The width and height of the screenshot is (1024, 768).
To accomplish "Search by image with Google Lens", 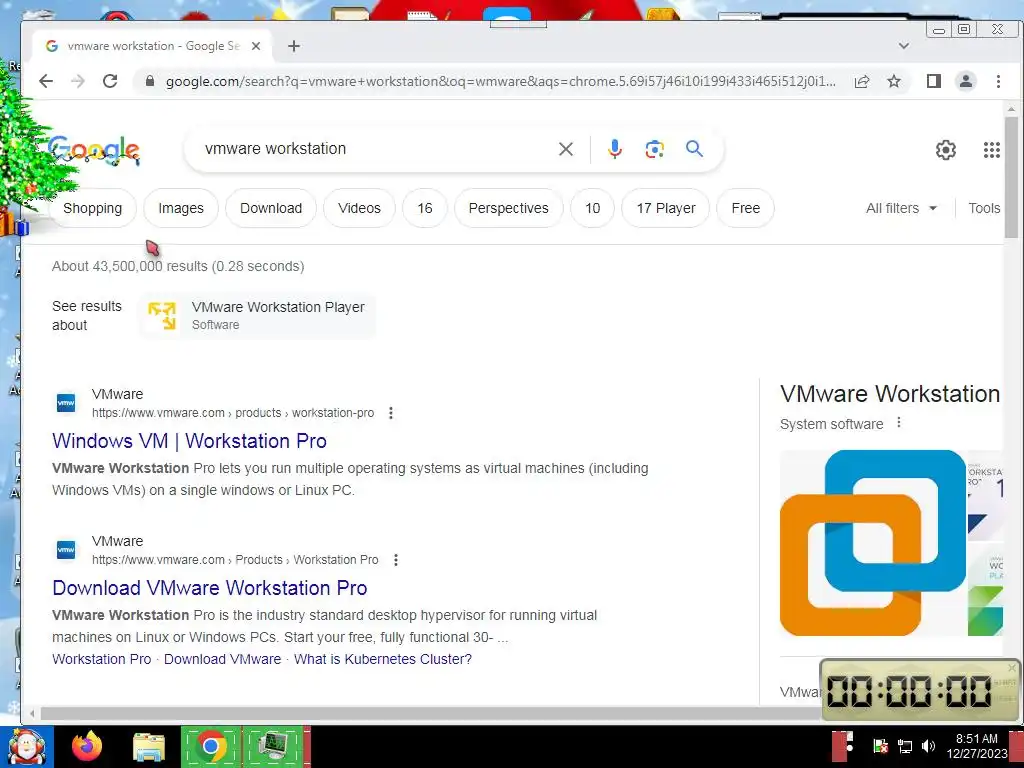I will 654,149.
